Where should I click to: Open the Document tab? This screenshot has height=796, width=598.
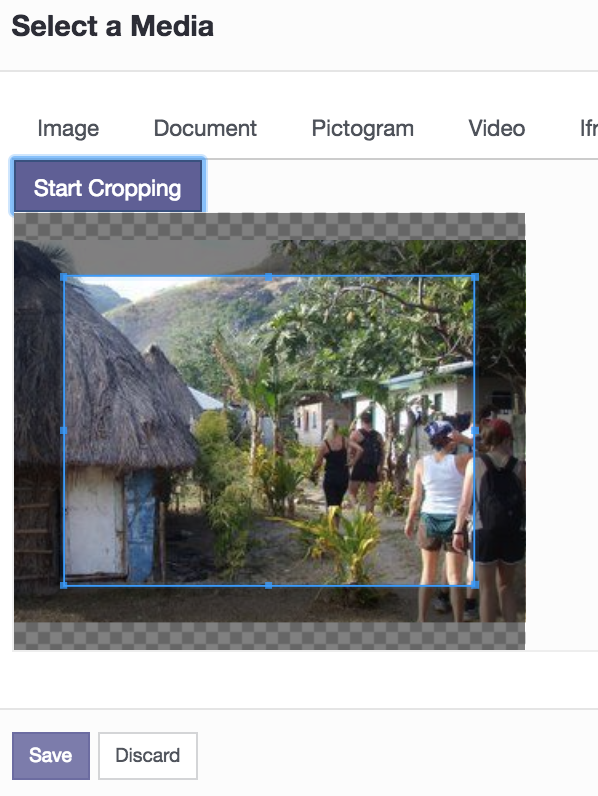tap(205, 128)
